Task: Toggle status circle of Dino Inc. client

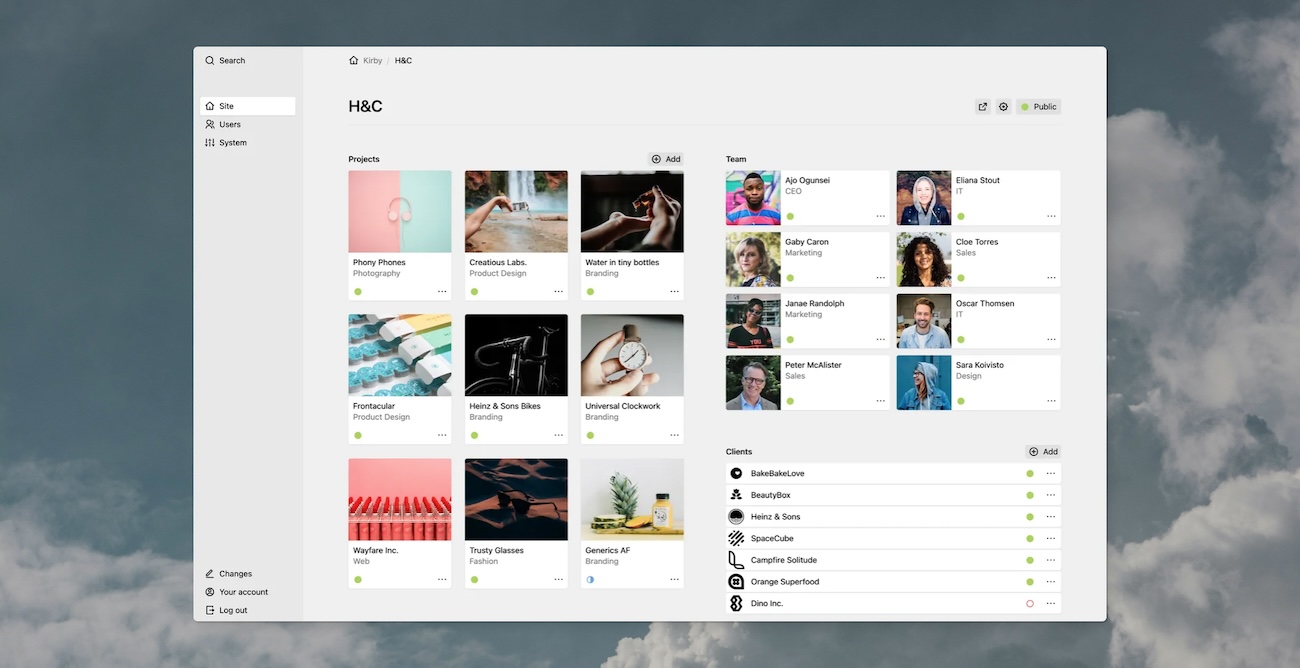Action: (1030, 604)
